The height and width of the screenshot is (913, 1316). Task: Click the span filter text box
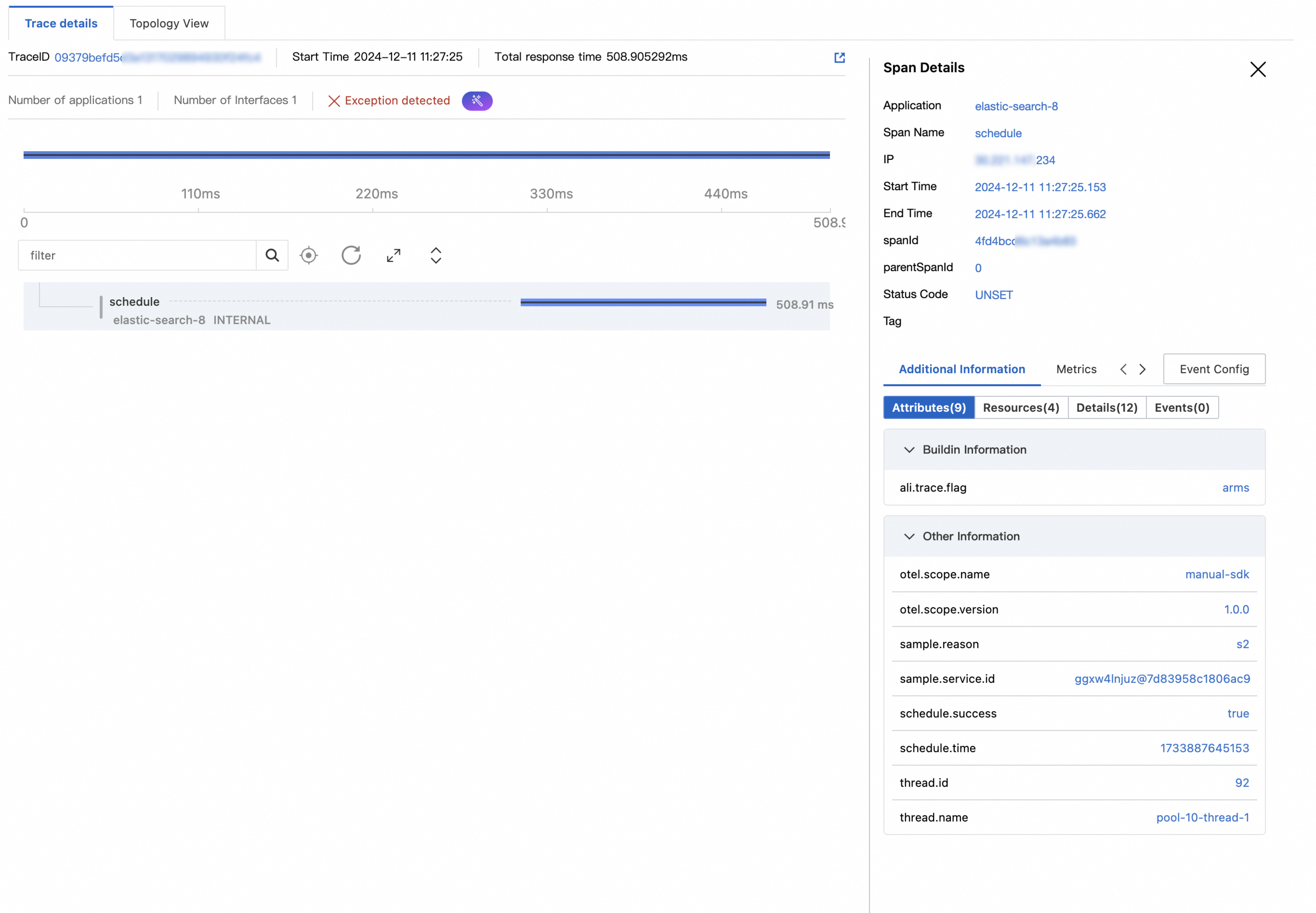pyautogui.click(x=137, y=255)
